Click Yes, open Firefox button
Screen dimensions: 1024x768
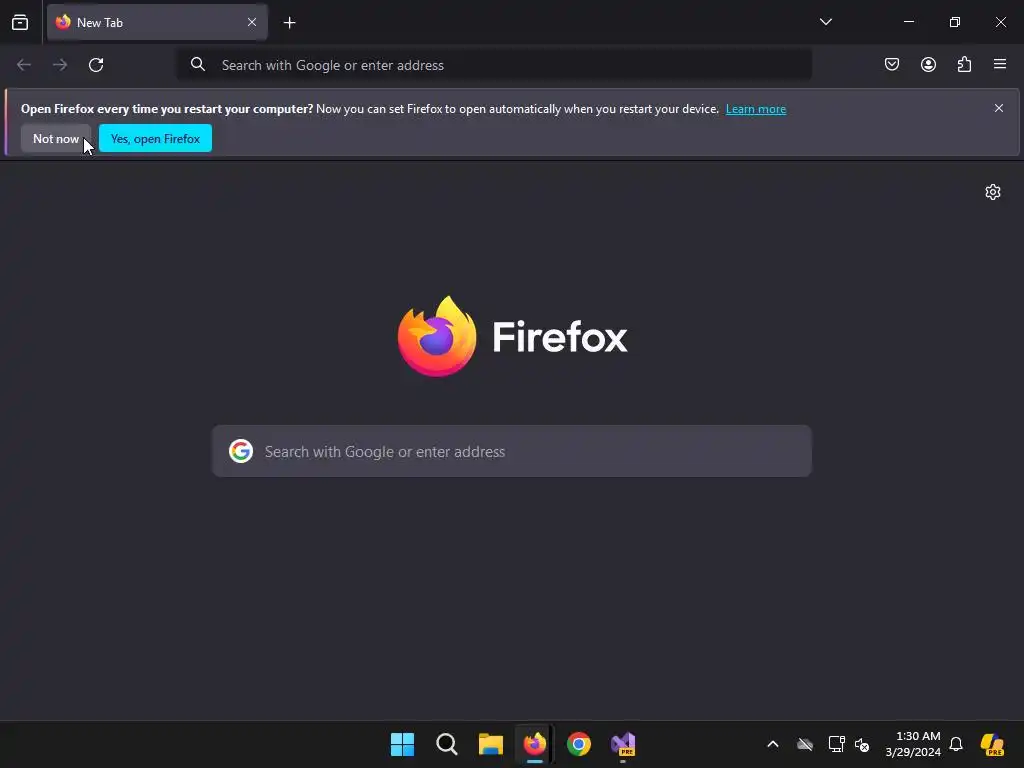tap(155, 138)
